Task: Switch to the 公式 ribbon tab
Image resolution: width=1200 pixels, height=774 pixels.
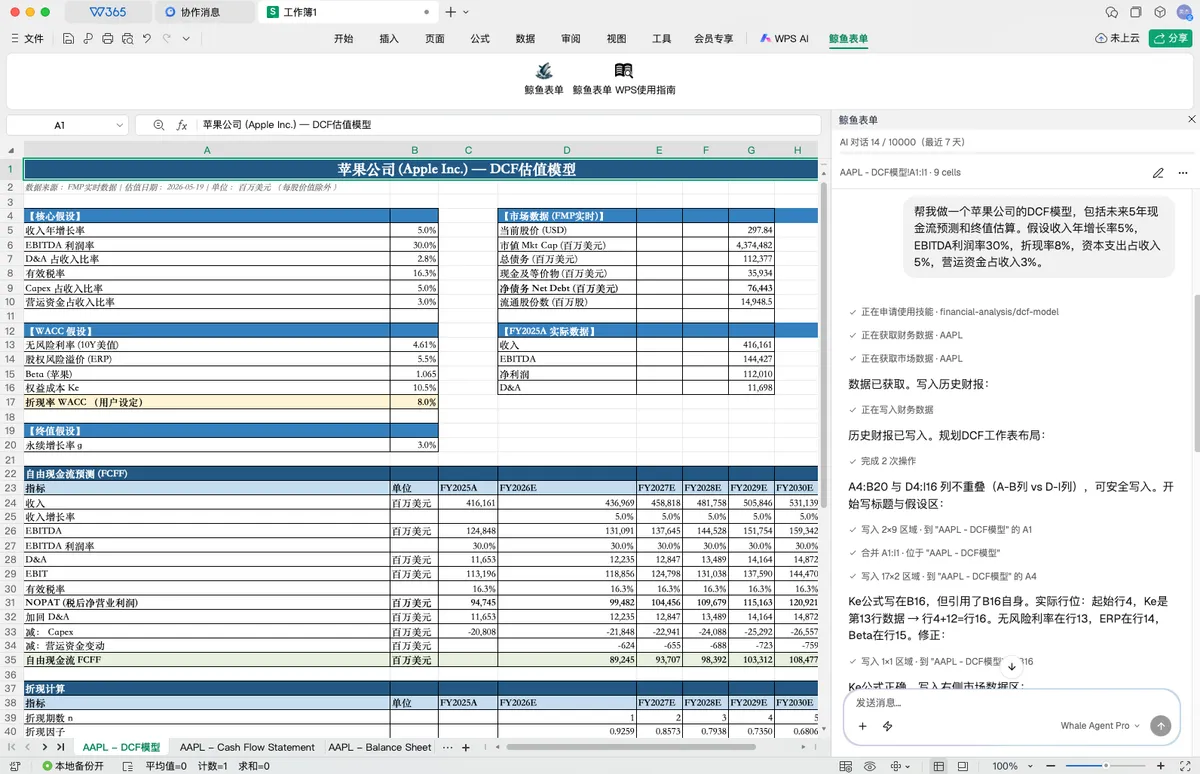Action: [480, 39]
